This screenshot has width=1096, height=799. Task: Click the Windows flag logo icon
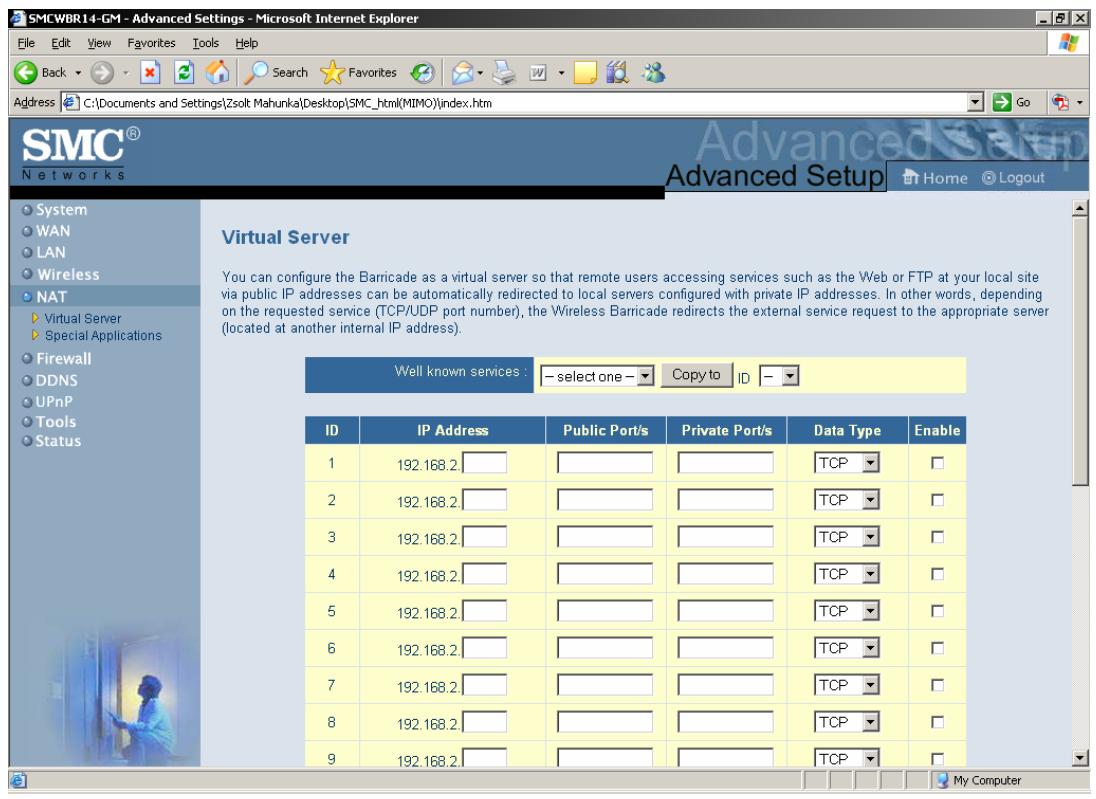[1068, 43]
